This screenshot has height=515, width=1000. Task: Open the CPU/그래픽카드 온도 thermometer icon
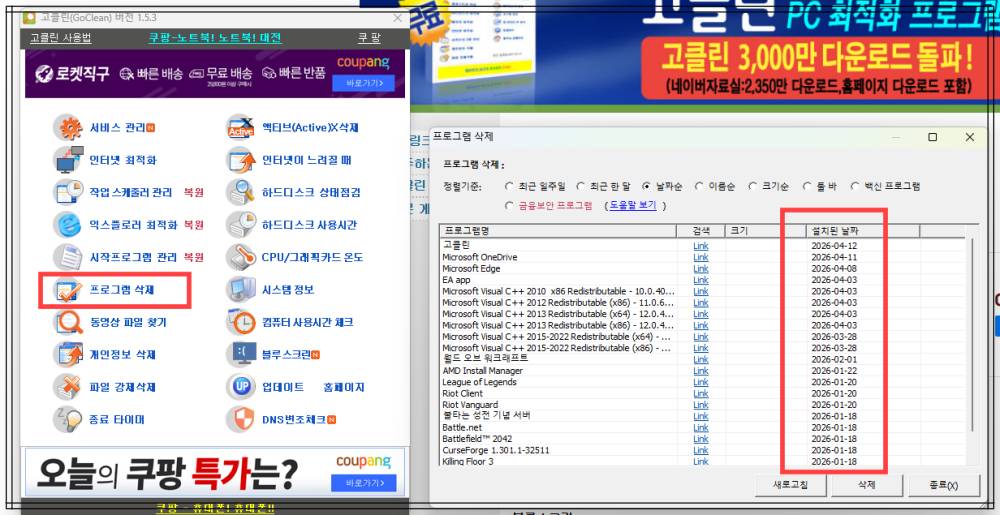pyautogui.click(x=240, y=258)
